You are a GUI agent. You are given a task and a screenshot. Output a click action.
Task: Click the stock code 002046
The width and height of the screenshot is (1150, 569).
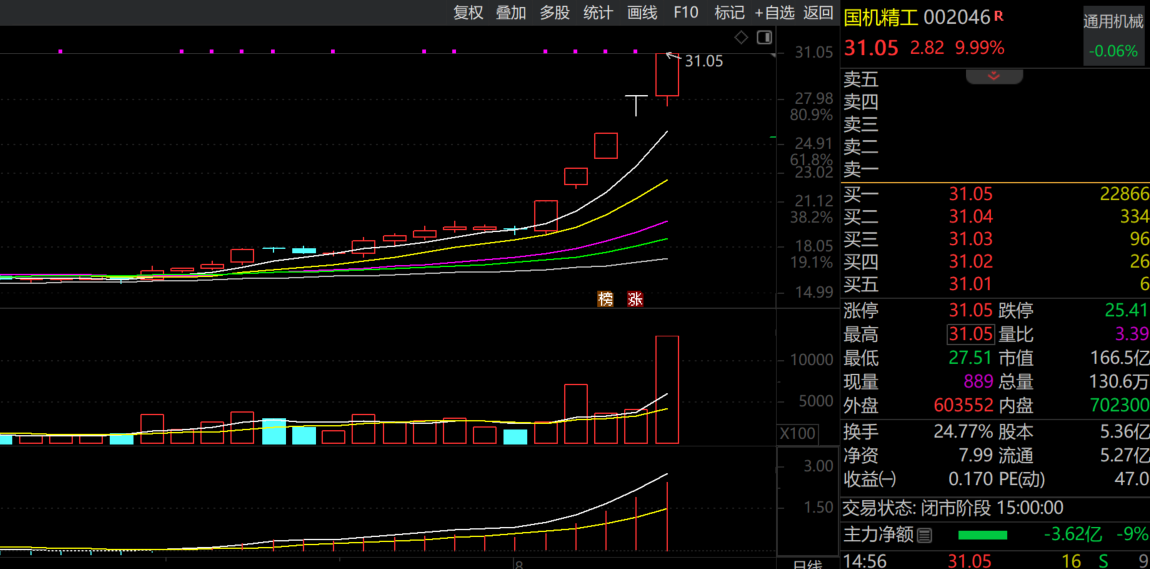point(956,16)
